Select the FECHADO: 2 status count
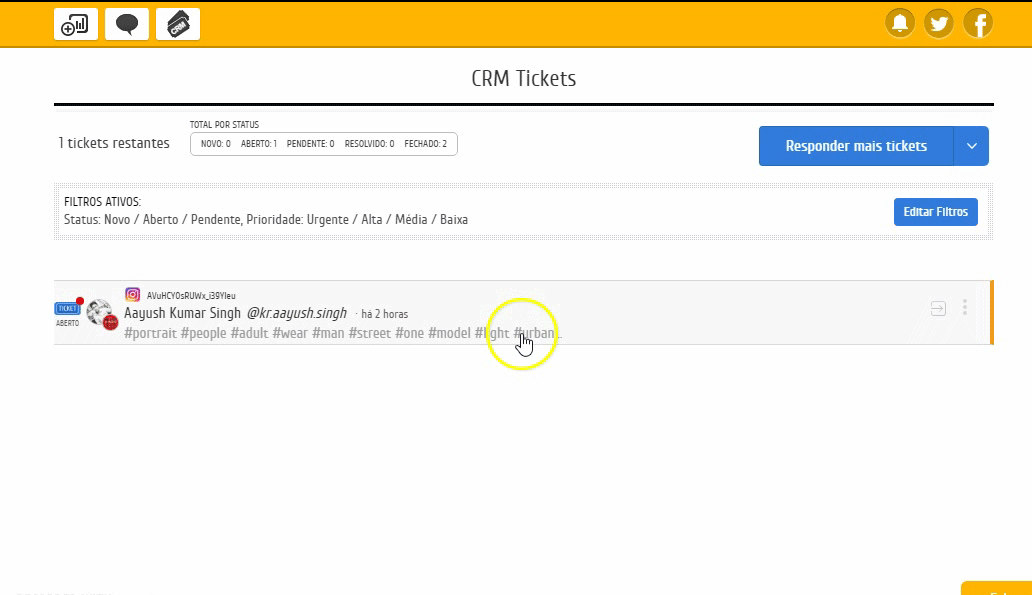 tap(426, 144)
